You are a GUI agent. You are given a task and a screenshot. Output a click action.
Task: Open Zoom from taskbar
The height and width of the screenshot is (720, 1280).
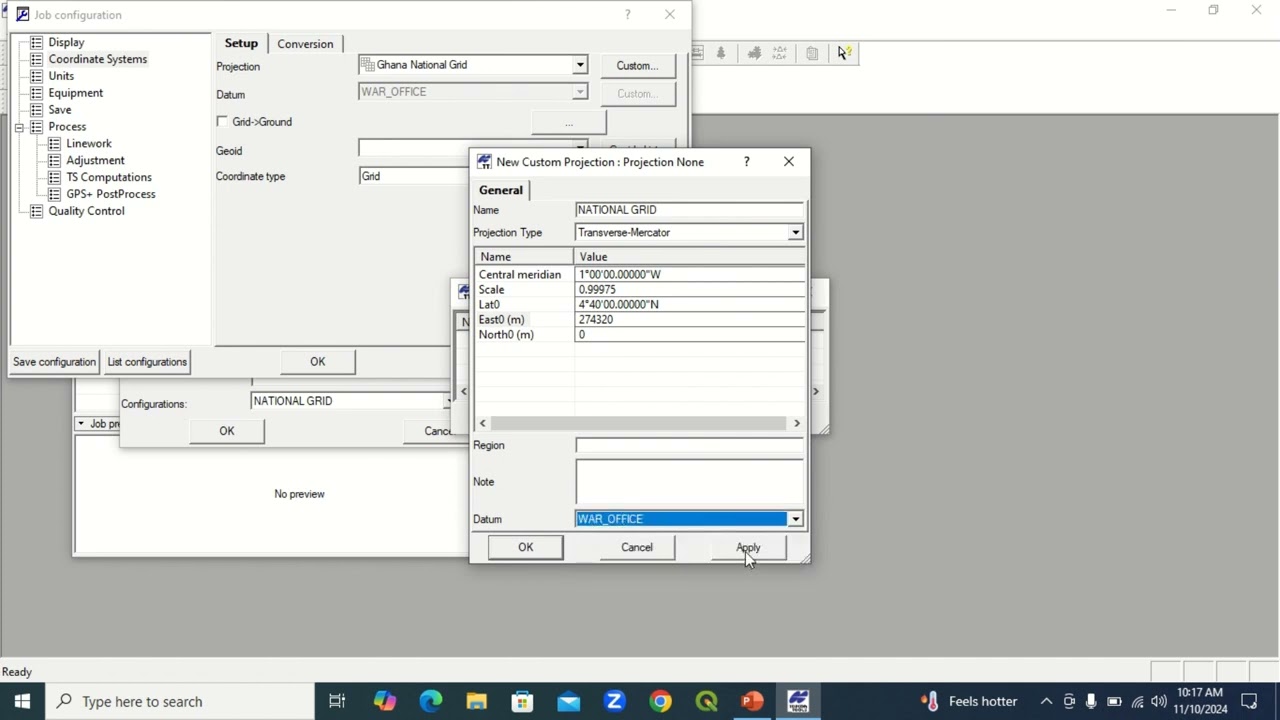[x=614, y=701]
